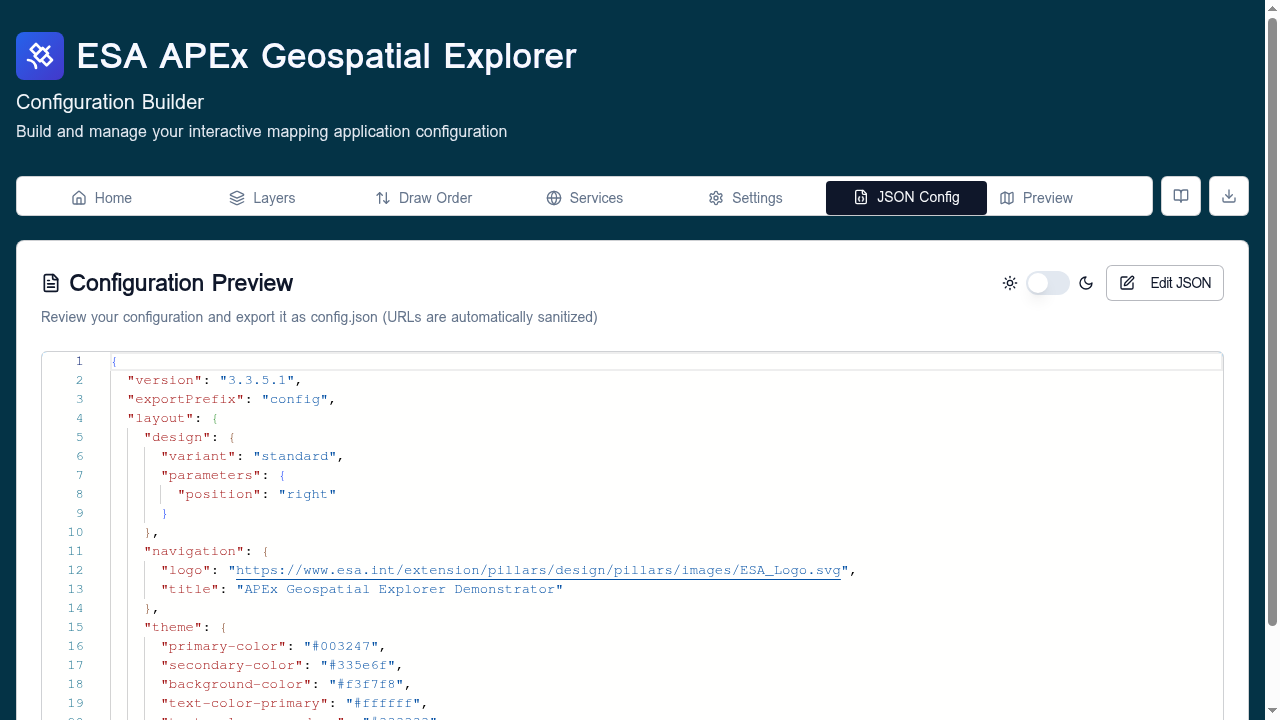Click the moon dark-mode icon
Screen dimensions: 1280x720
[1086, 283]
